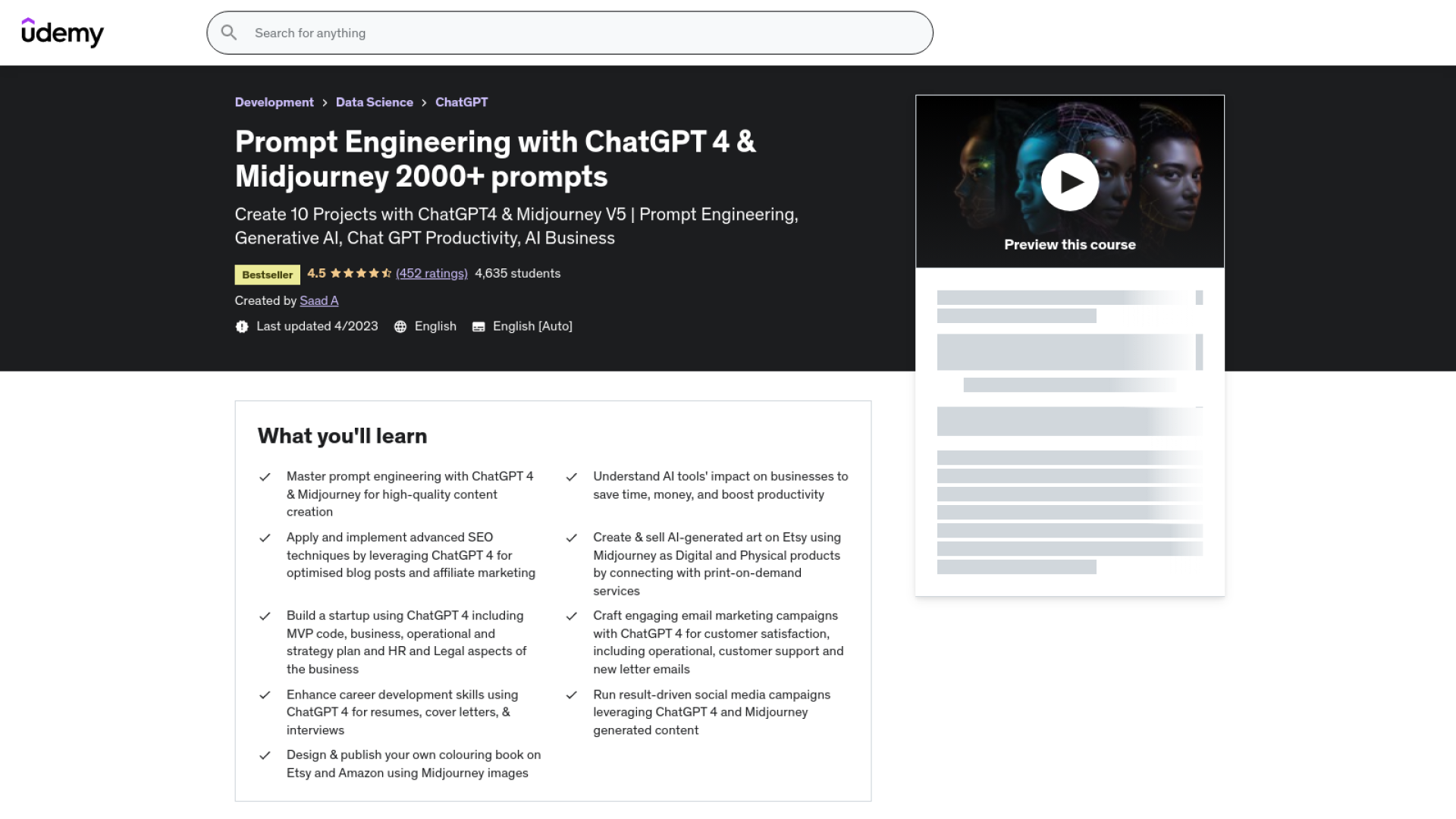Click the course title heading

(x=495, y=159)
